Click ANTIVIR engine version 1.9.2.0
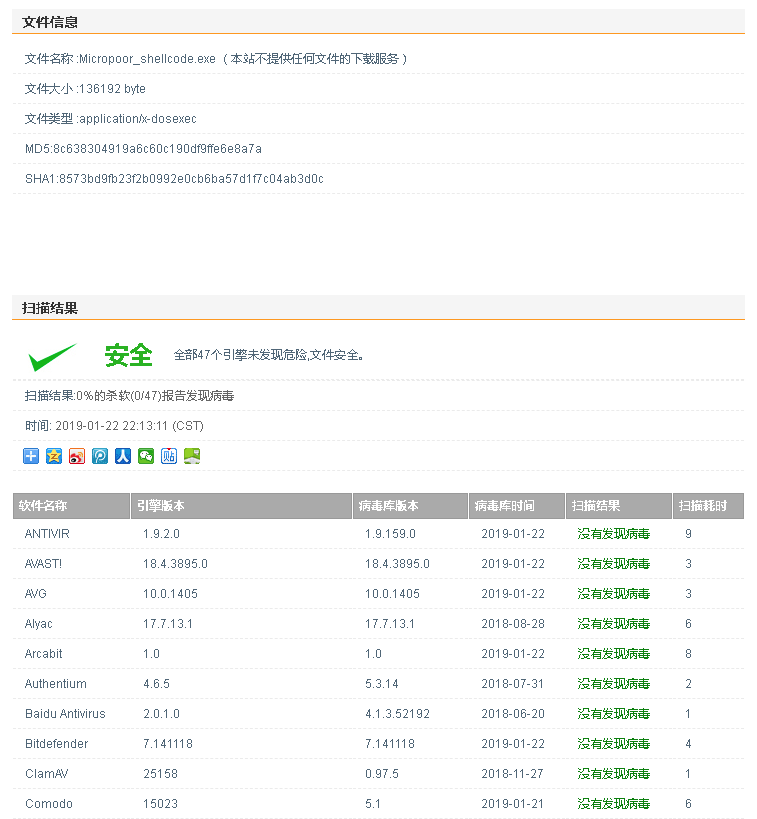This screenshot has height=819, width=757. [161, 534]
